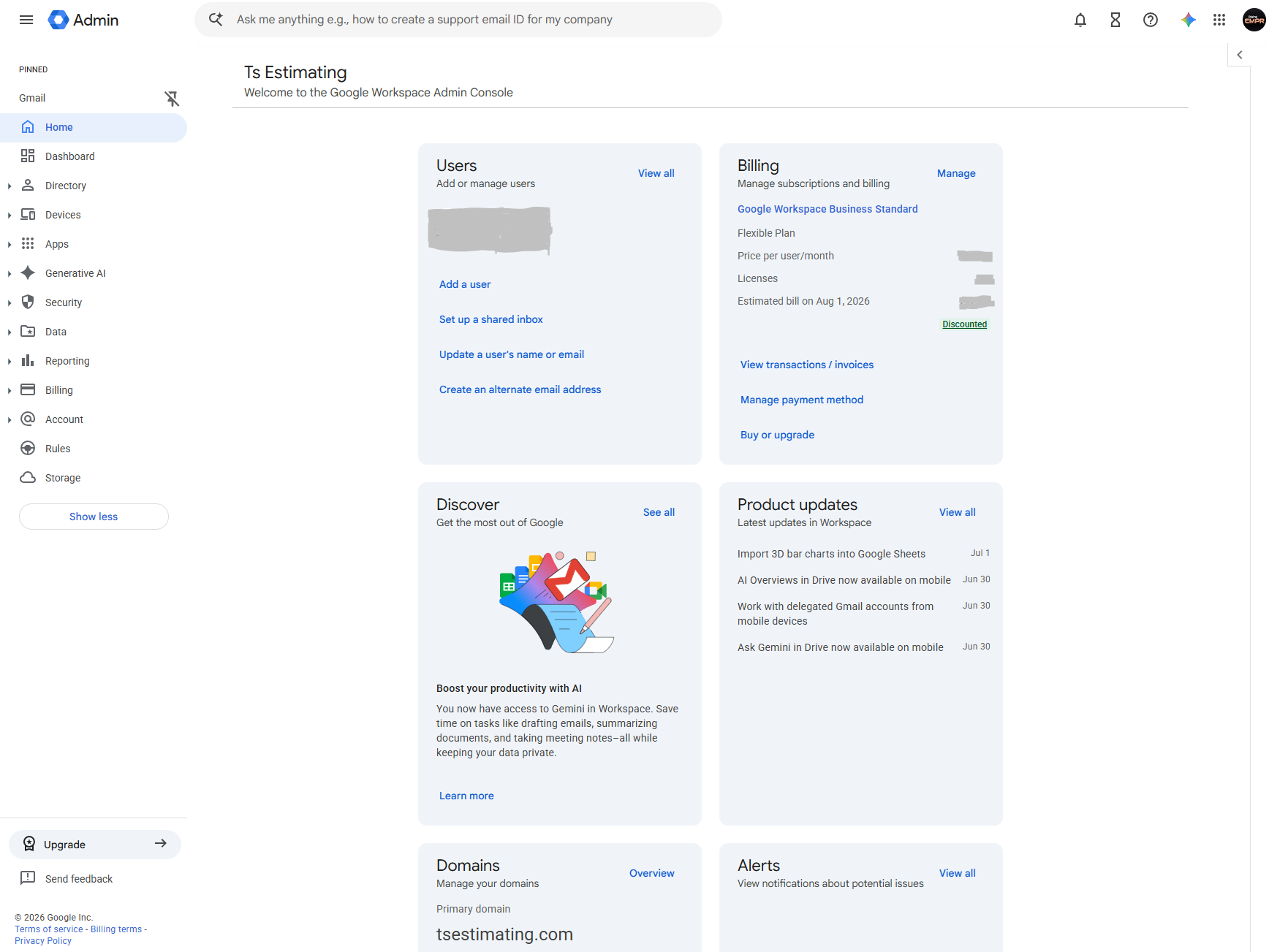The image size is (1269, 952).
Task: Expand the Reporting section arrow
Action: click(x=9, y=362)
